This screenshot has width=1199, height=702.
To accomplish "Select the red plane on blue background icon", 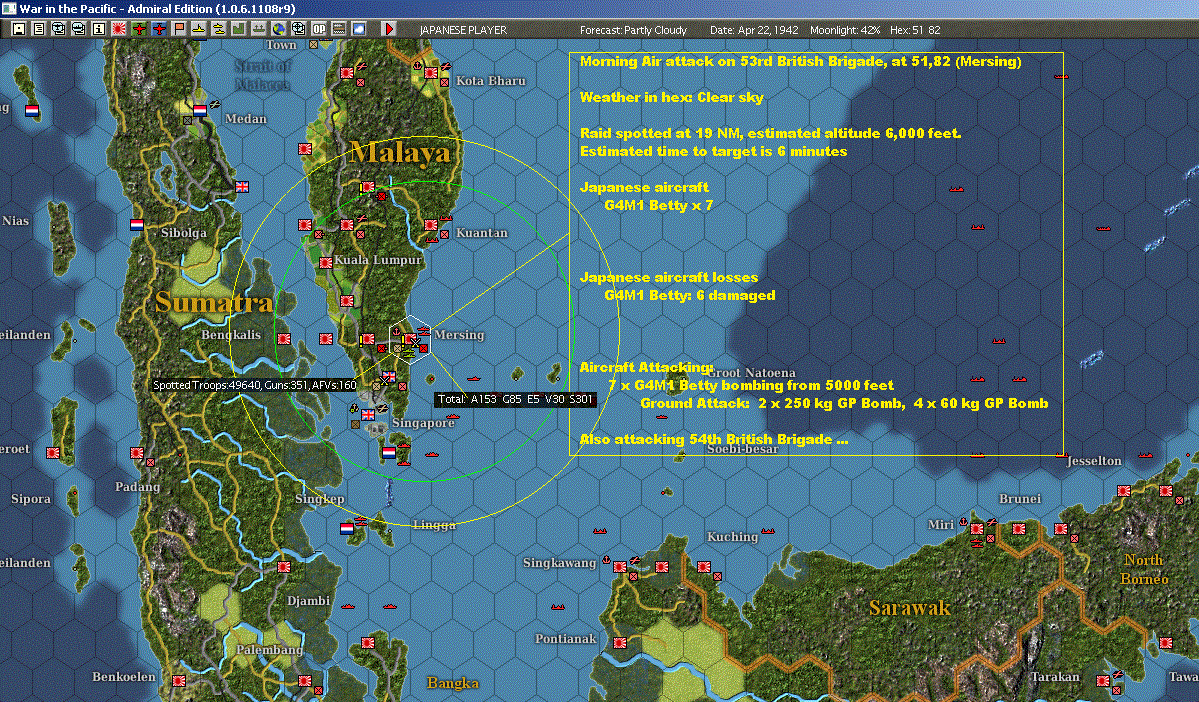I will click(158, 29).
